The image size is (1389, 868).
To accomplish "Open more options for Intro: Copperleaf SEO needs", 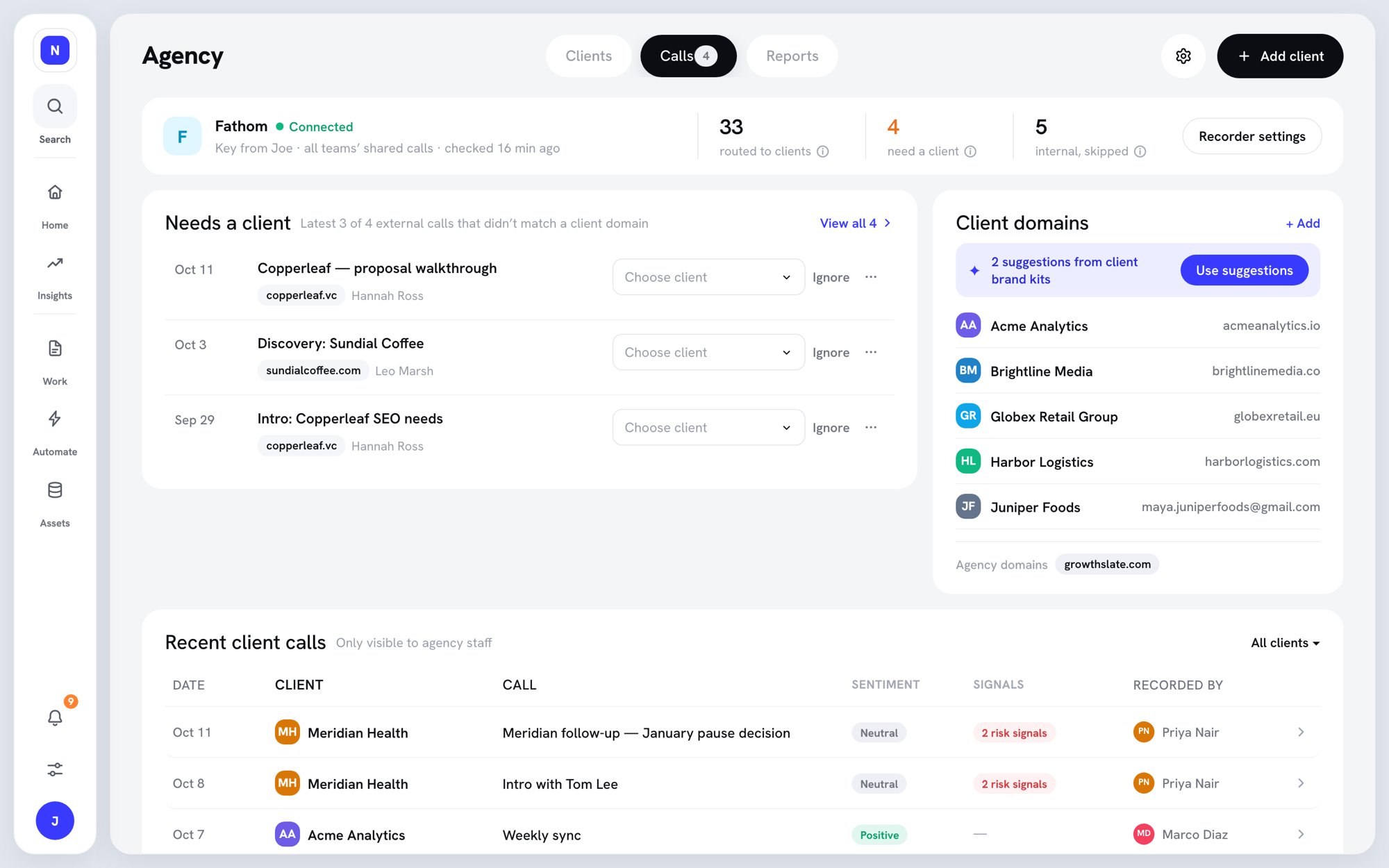I will point(871,428).
